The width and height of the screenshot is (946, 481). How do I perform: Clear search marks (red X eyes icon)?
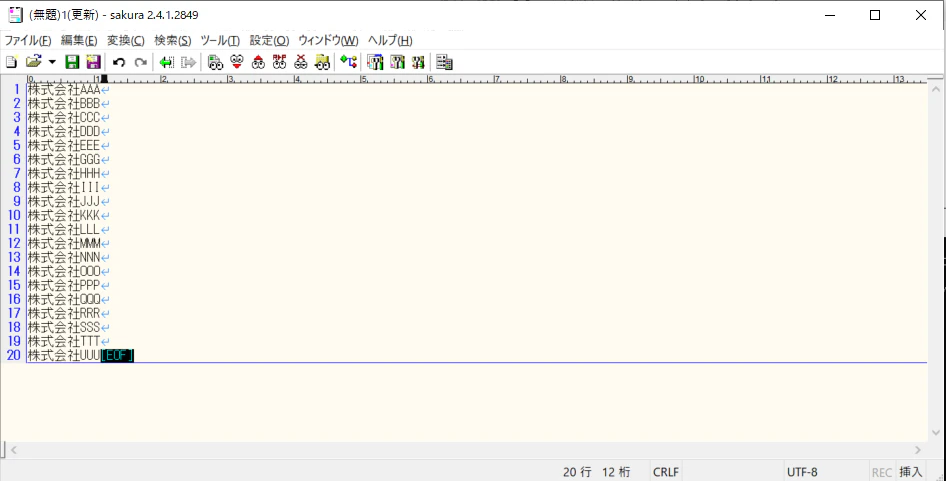300,62
